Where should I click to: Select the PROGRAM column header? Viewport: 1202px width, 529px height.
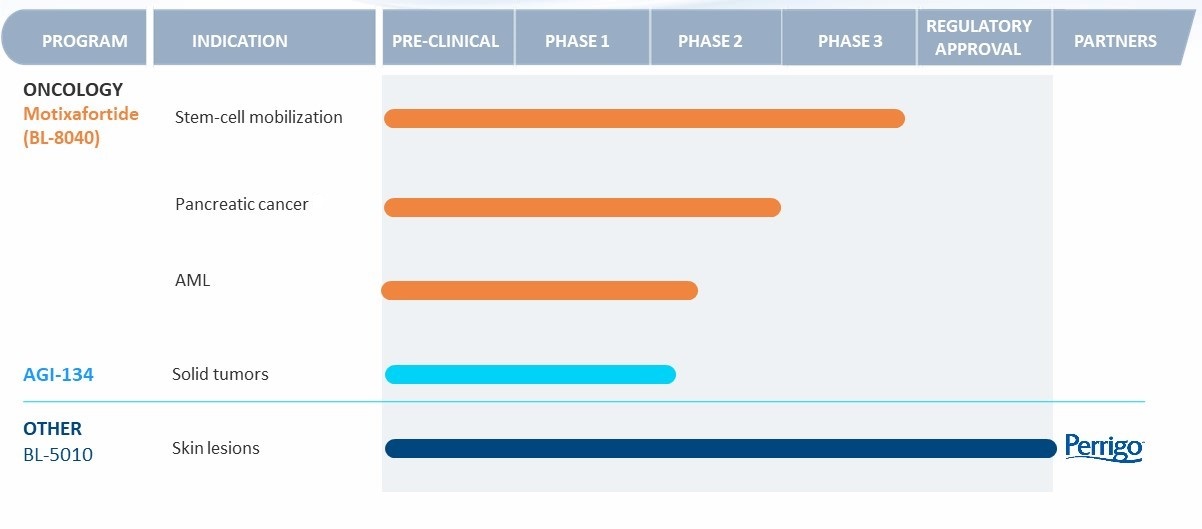84,41
